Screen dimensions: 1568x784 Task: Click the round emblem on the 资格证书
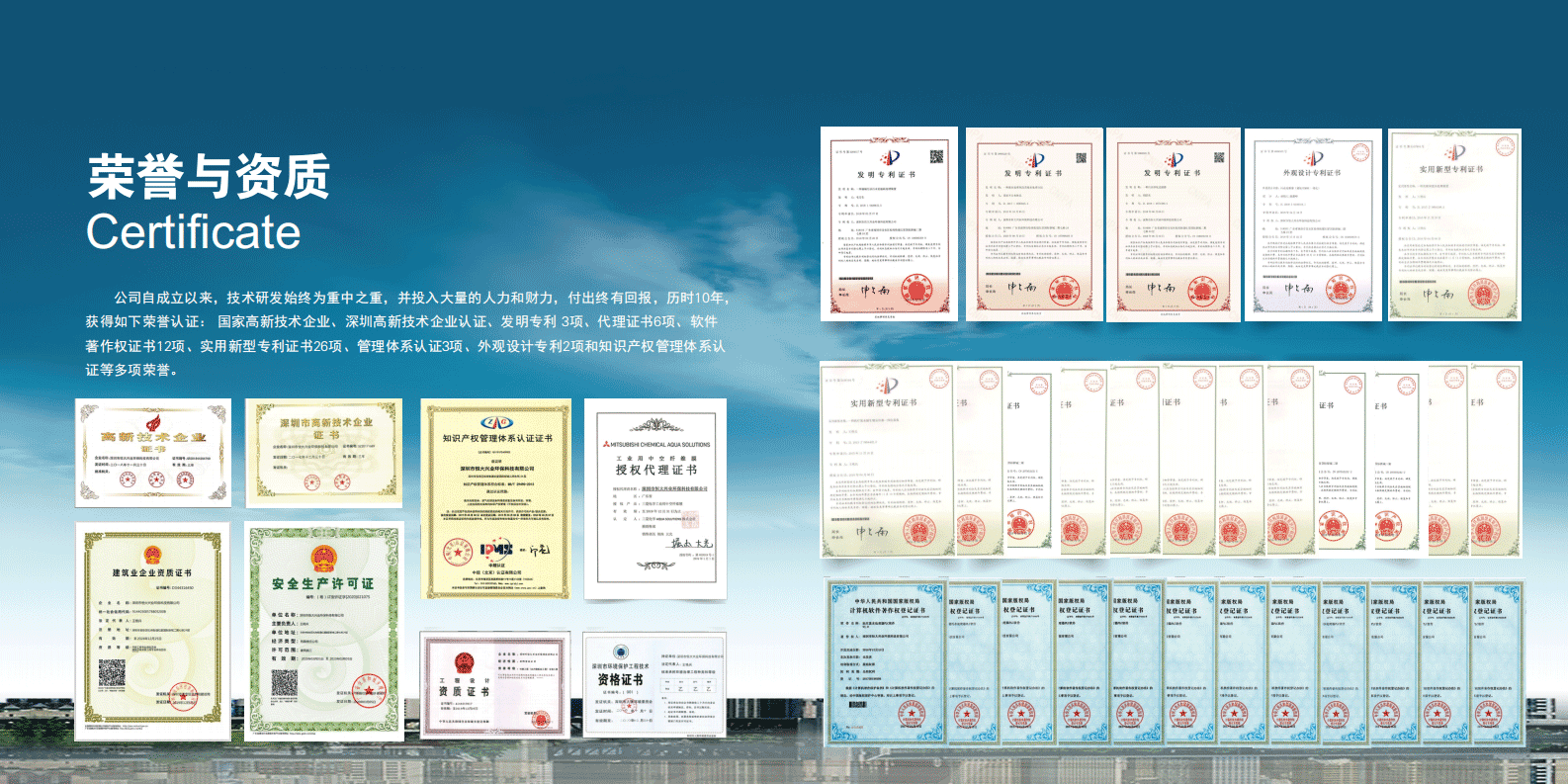click(x=621, y=652)
